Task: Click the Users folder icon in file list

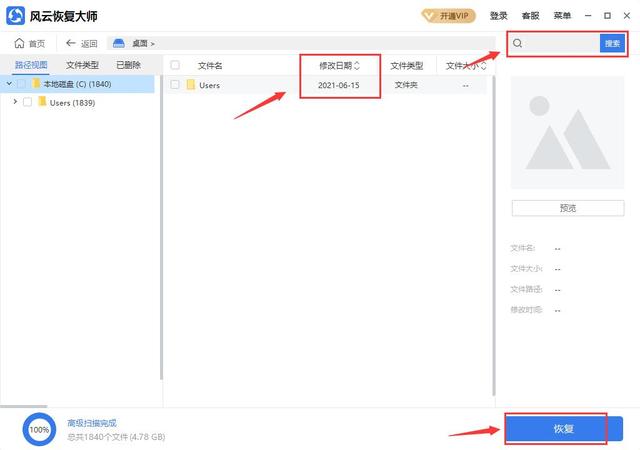Action: click(191, 84)
